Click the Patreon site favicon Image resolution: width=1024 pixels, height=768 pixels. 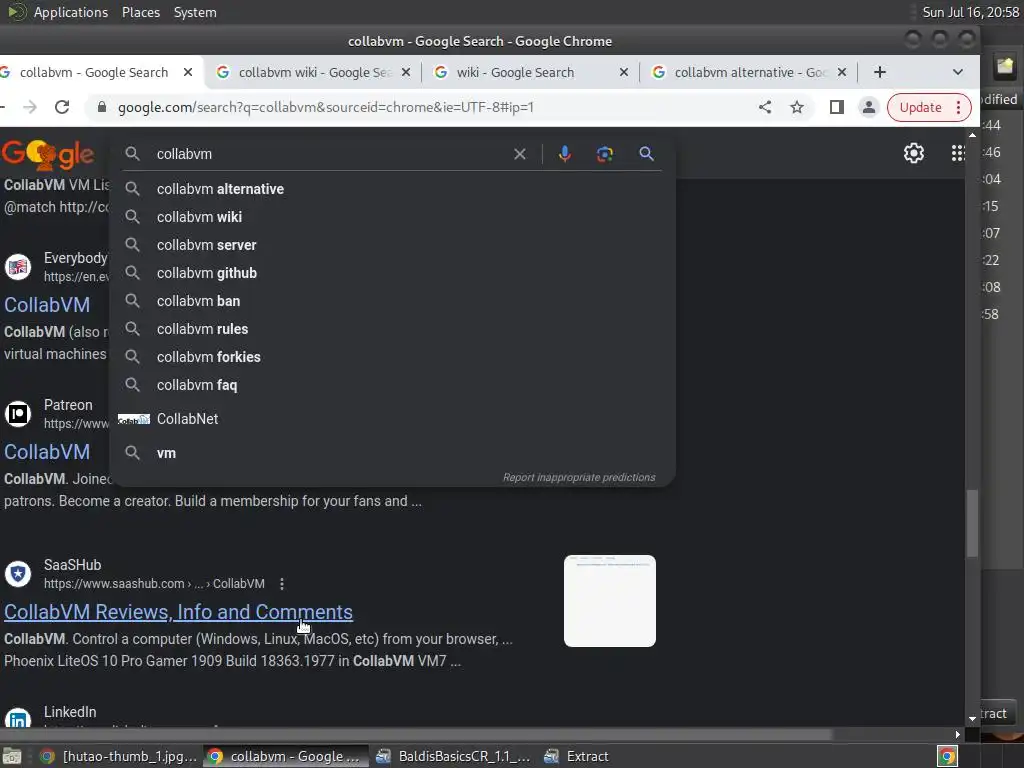pos(18,414)
